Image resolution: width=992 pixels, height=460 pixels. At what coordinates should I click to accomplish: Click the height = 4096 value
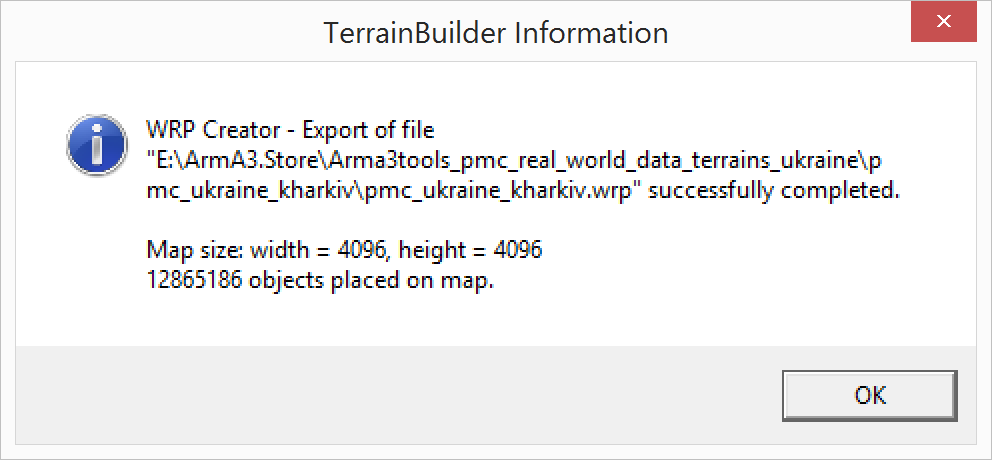tap(470, 251)
